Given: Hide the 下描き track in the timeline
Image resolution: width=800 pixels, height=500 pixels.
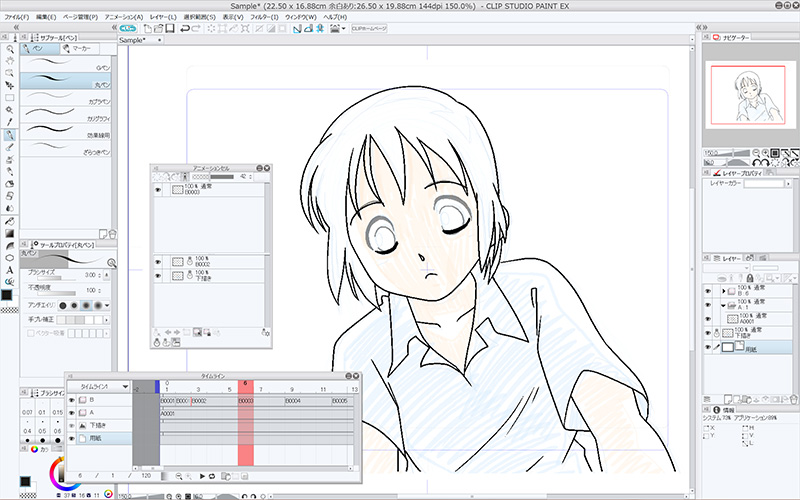Looking at the screenshot, I should pyautogui.click(x=71, y=425).
